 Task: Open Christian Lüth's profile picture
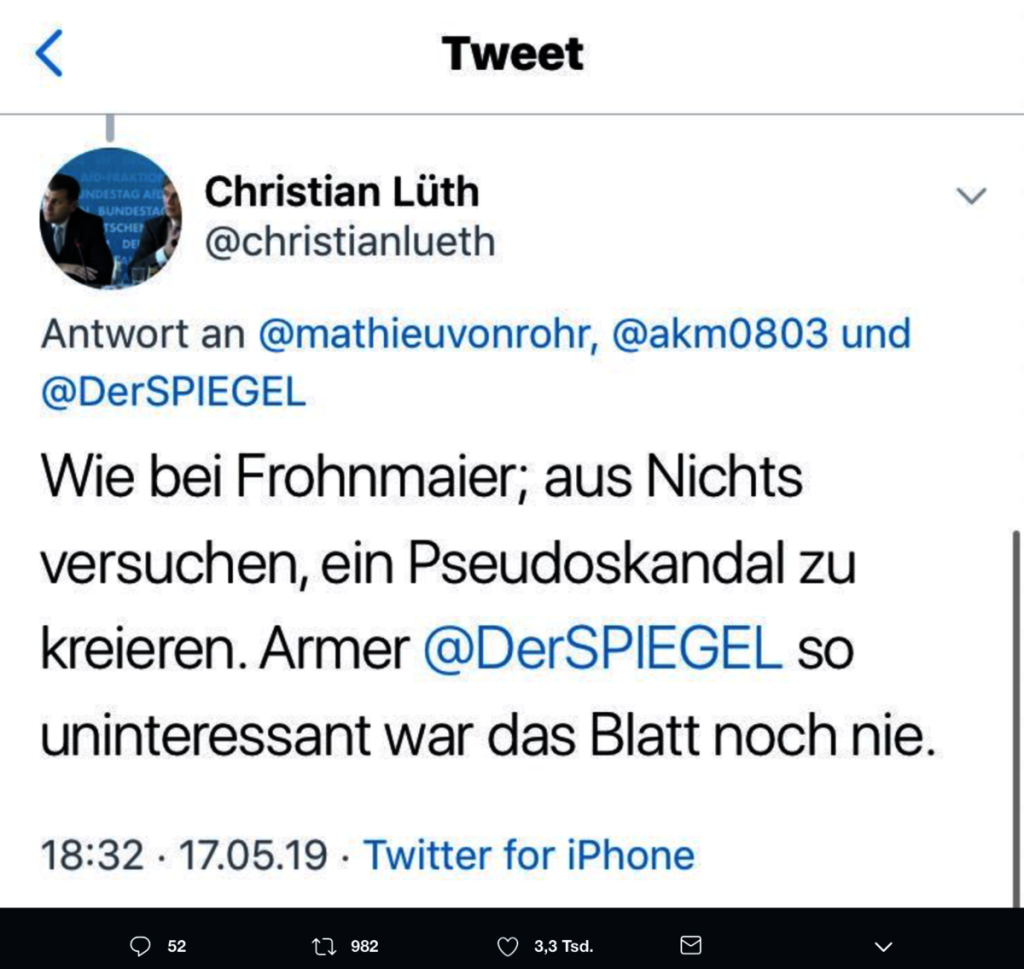point(110,218)
